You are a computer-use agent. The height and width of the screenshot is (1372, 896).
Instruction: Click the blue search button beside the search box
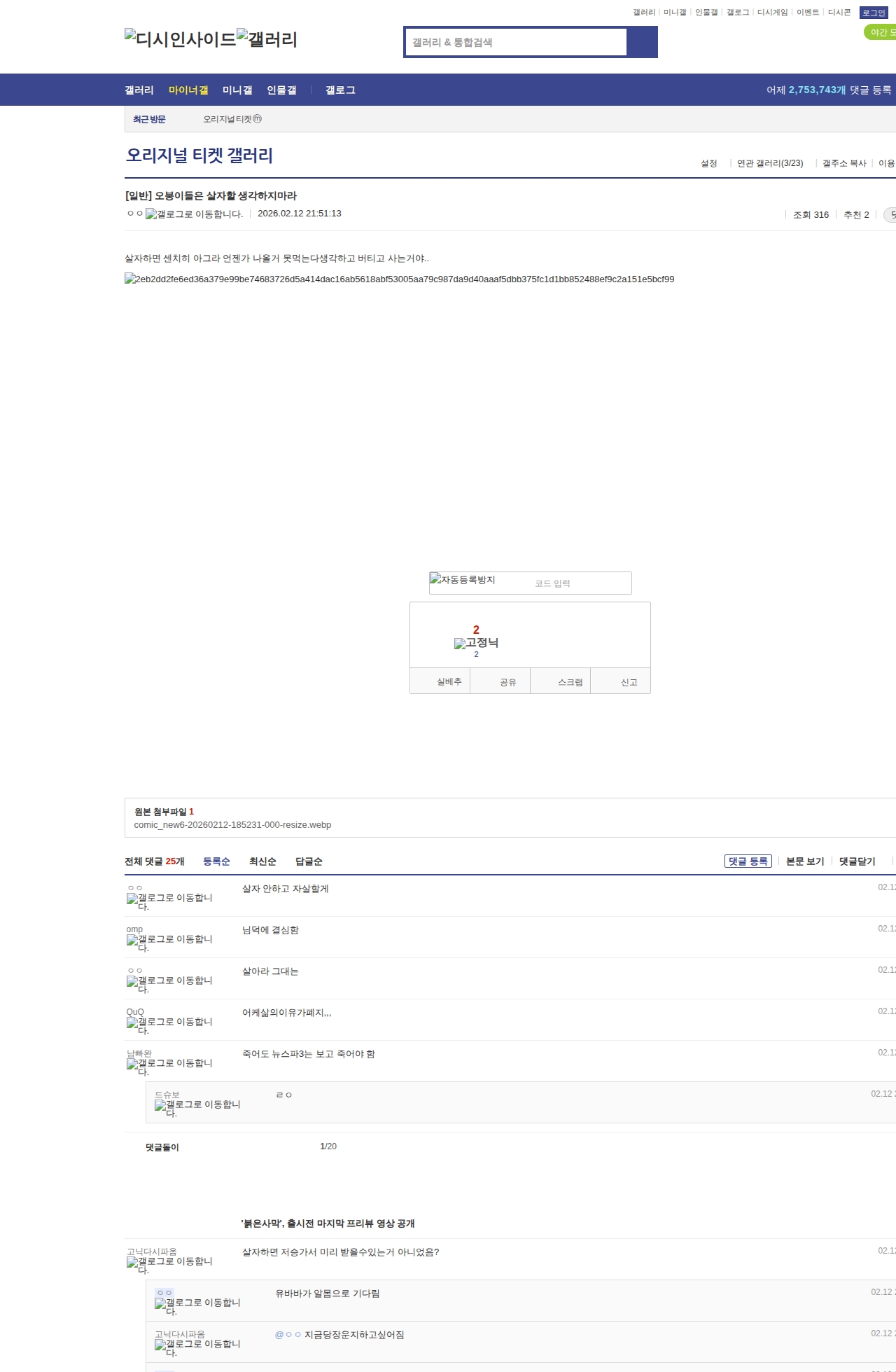point(643,42)
